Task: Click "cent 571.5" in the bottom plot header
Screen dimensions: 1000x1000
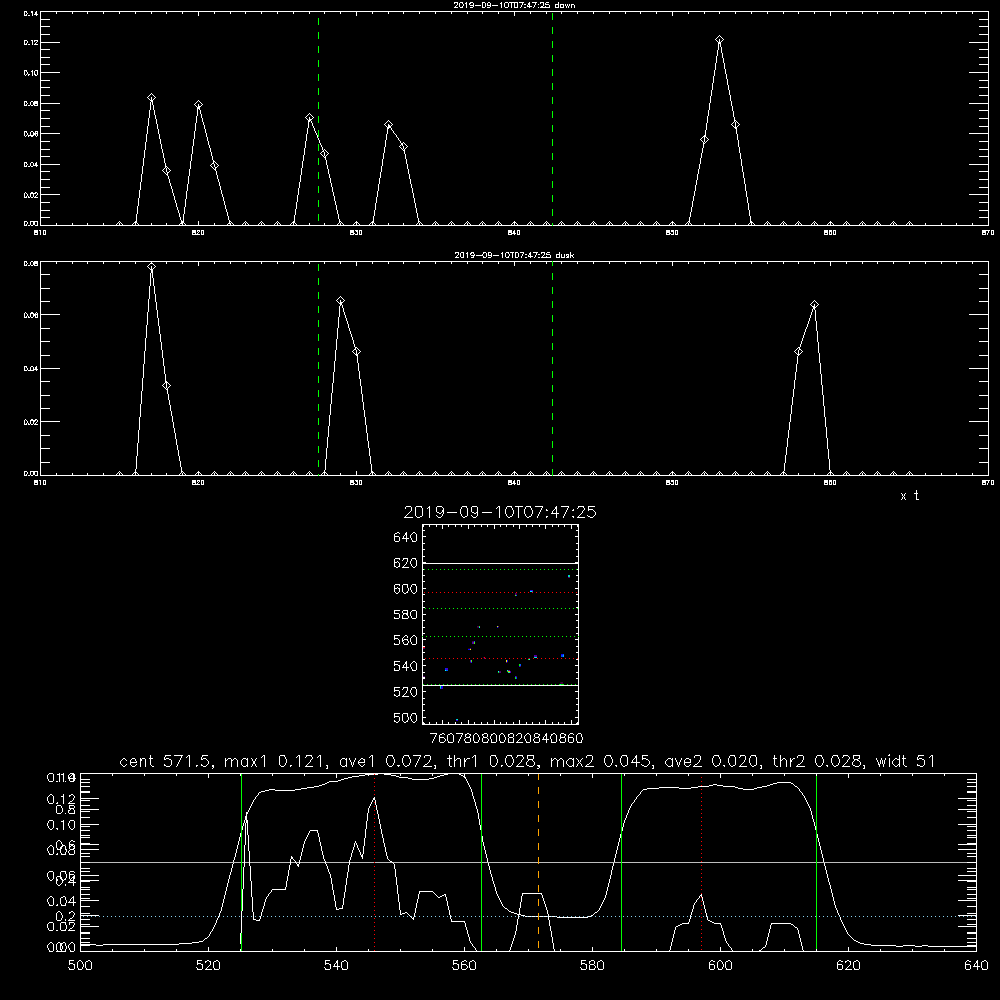Action: 166,761
